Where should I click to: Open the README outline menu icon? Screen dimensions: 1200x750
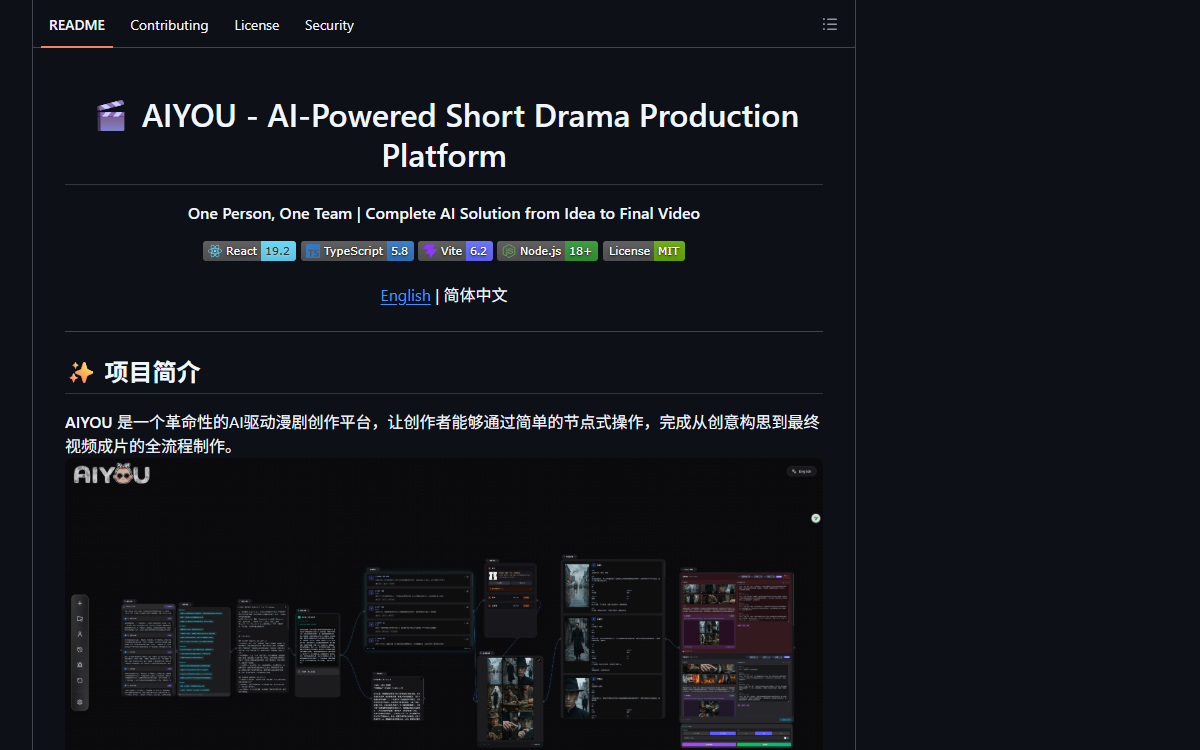click(830, 24)
